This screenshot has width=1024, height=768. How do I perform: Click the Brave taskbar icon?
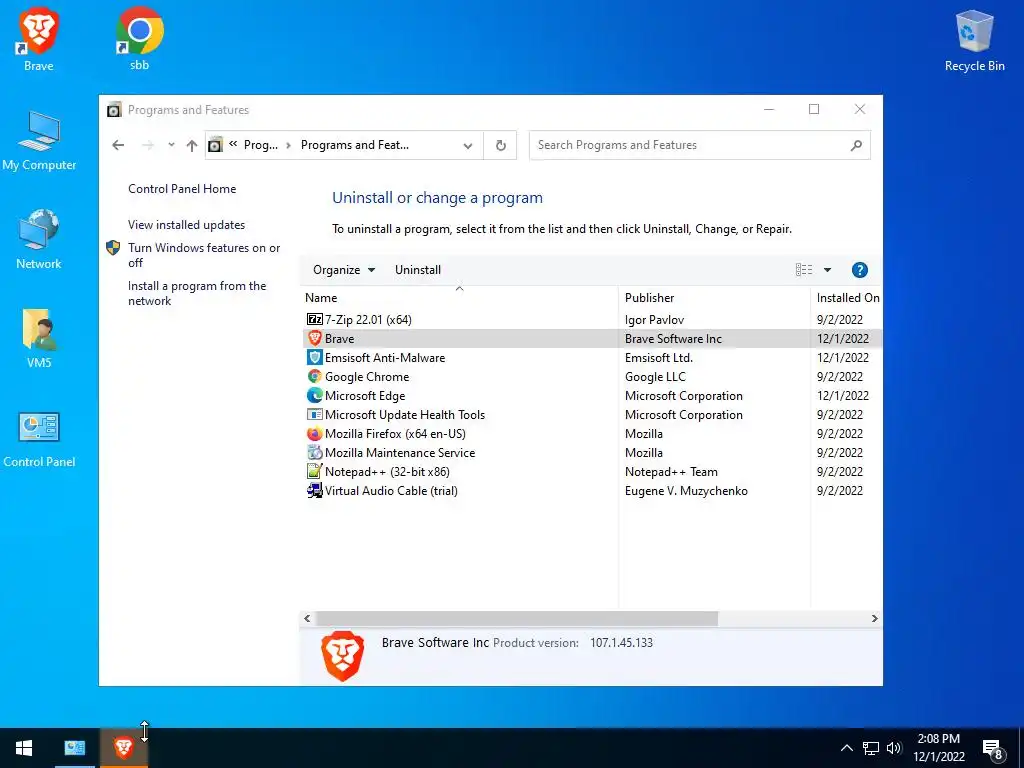[x=124, y=748]
